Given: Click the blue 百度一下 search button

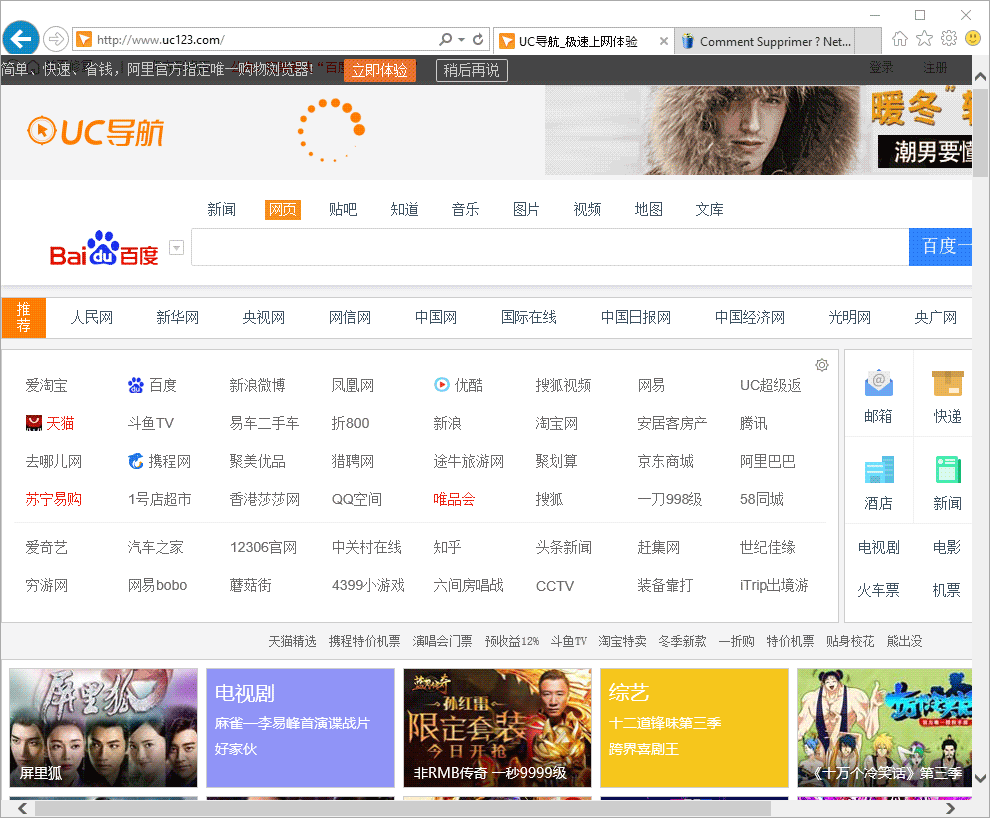Looking at the screenshot, I should (x=940, y=247).
